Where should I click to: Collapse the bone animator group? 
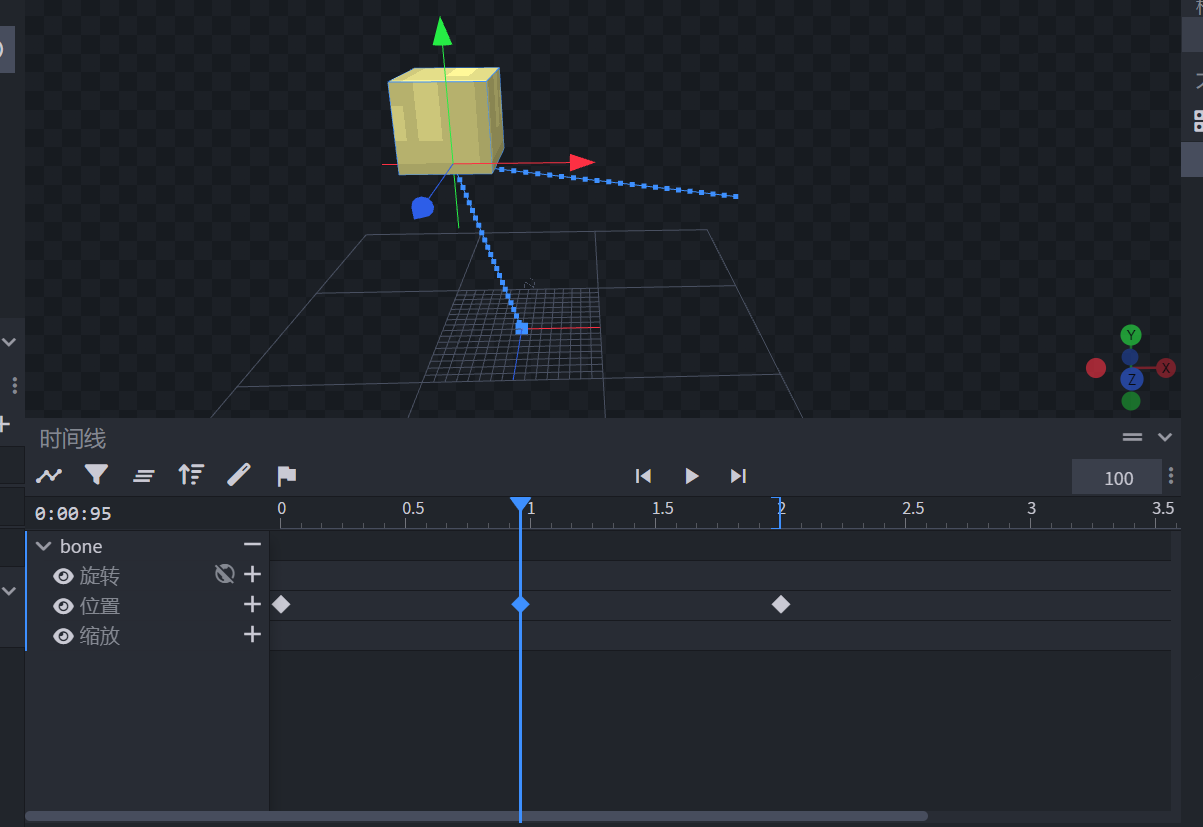[x=43, y=546]
